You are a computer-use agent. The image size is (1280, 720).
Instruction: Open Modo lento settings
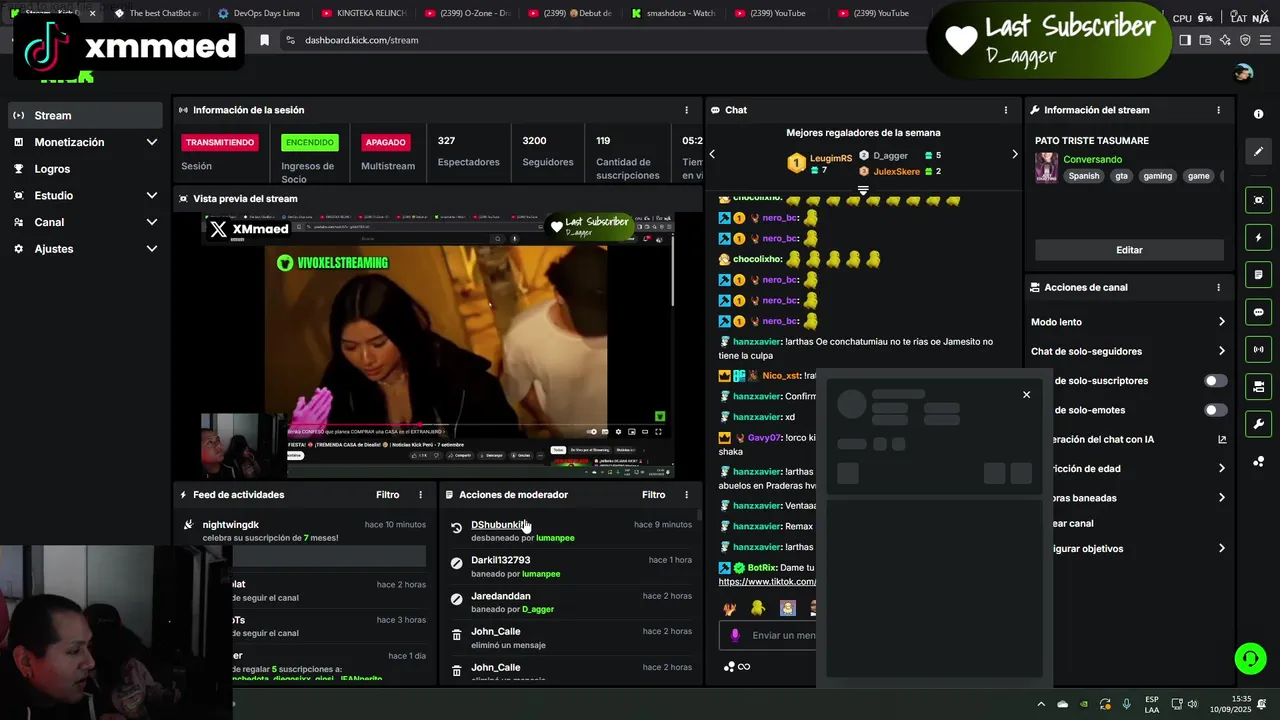1128,322
